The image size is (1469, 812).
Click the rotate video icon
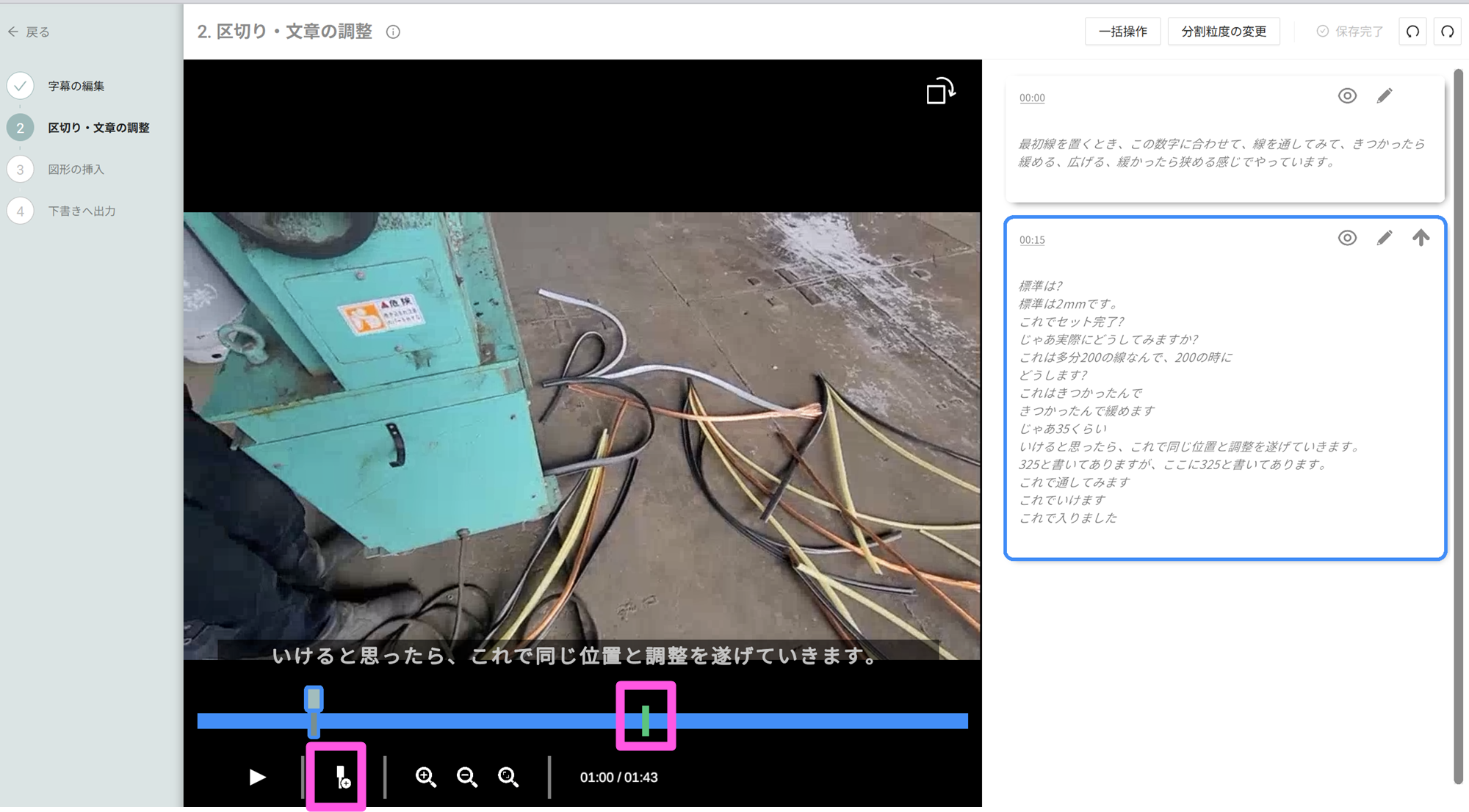coord(940,92)
